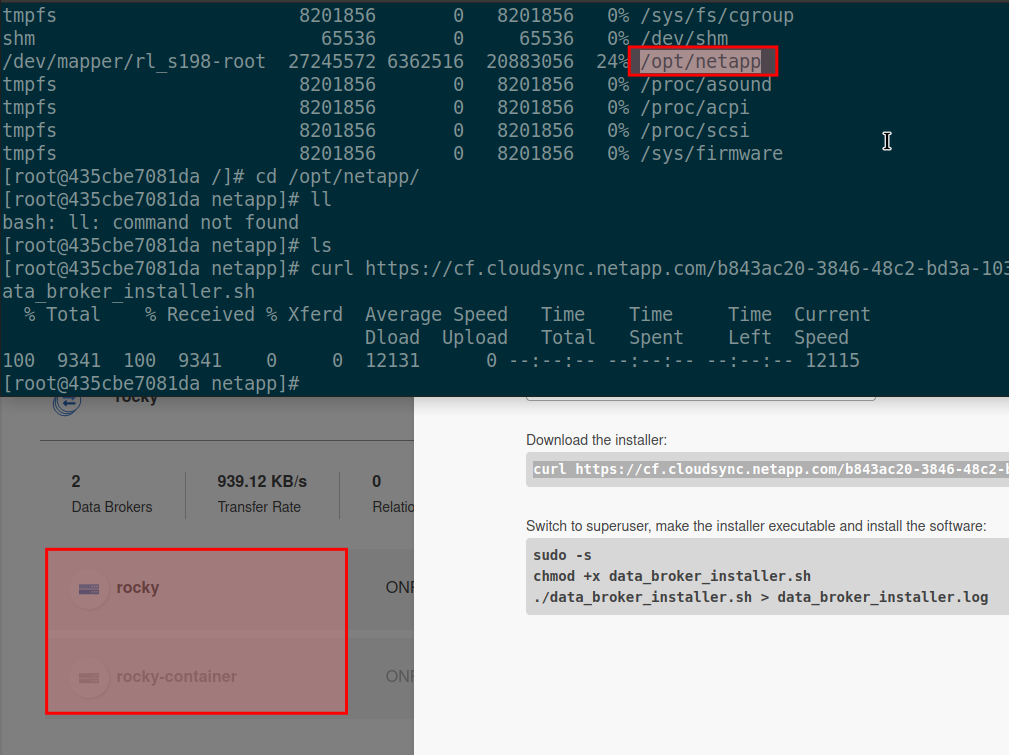The height and width of the screenshot is (755, 1009).
Task: Click the 'Download the installer:' label
Action: coord(596,440)
